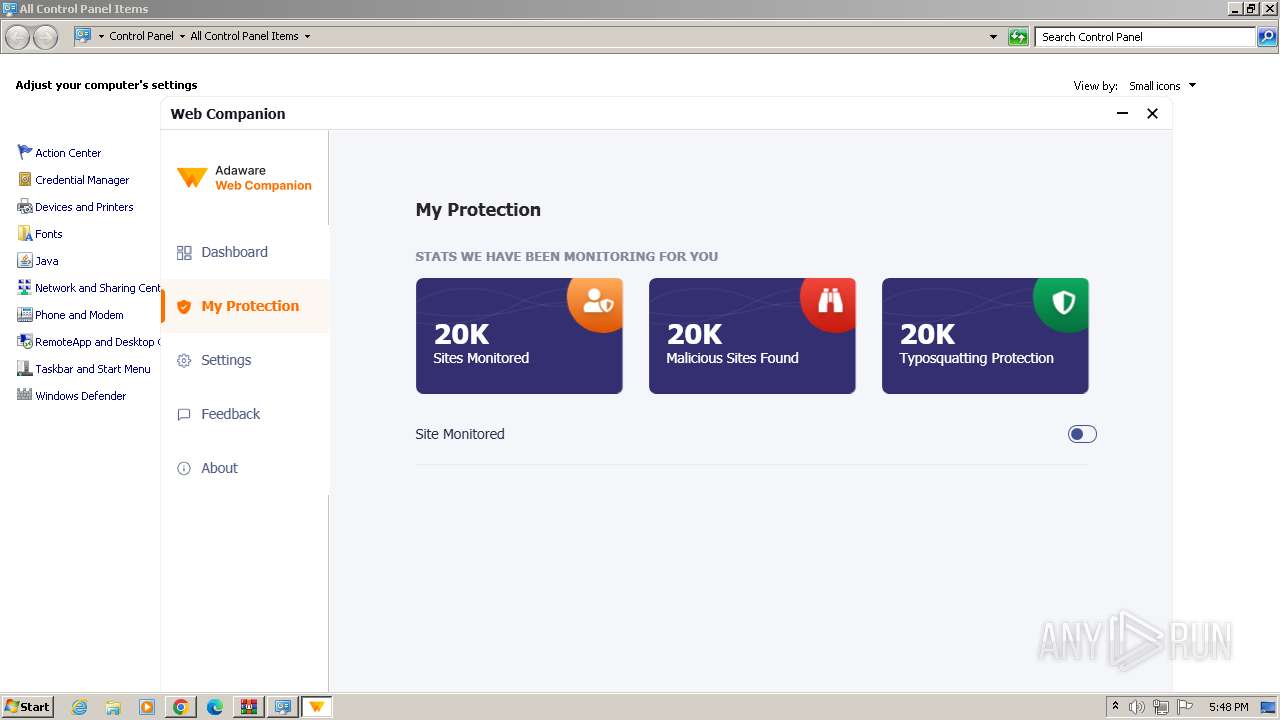Click the Malicious Sites Found 20K card

(x=752, y=336)
